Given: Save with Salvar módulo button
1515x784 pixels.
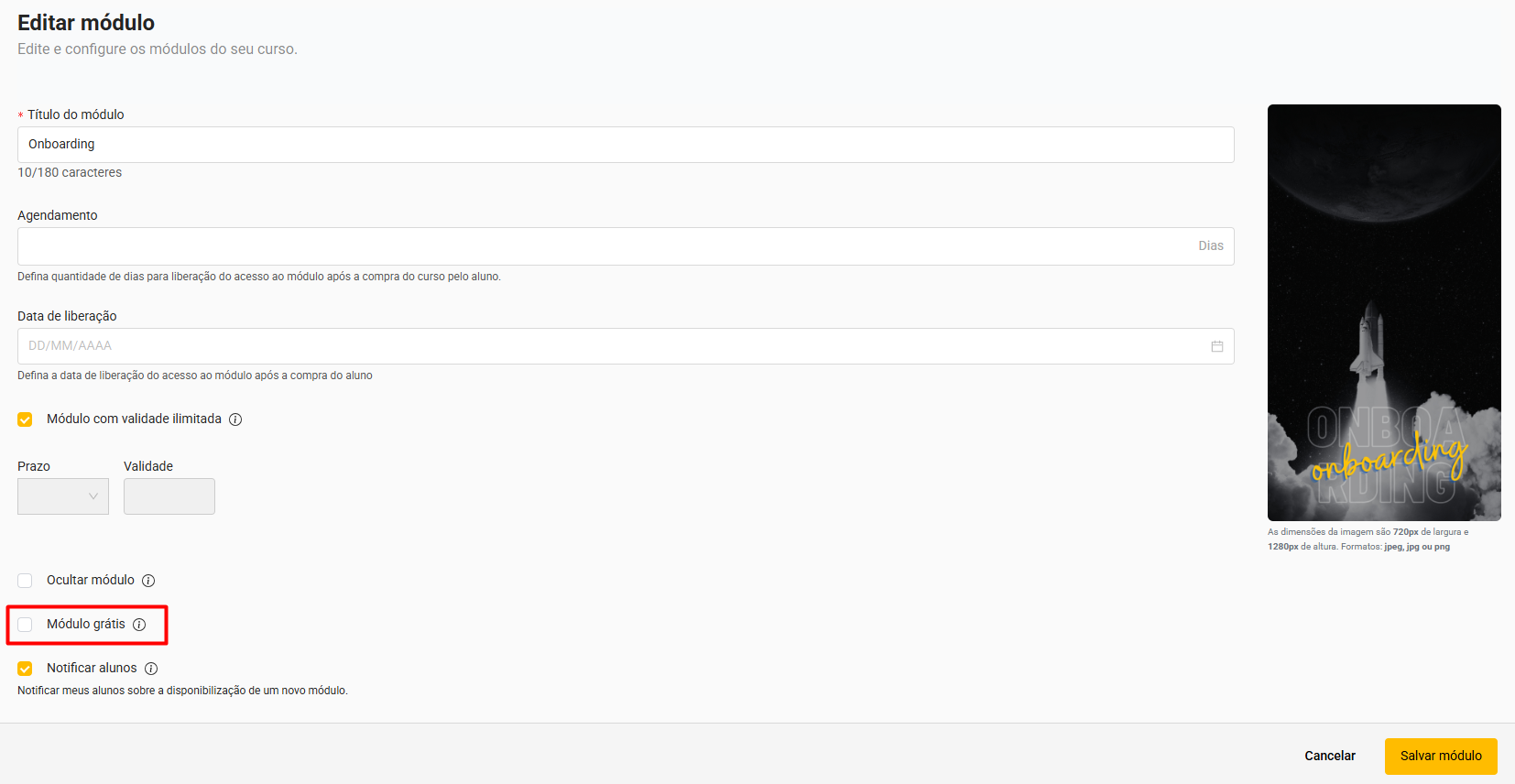Looking at the screenshot, I should (1440, 756).
